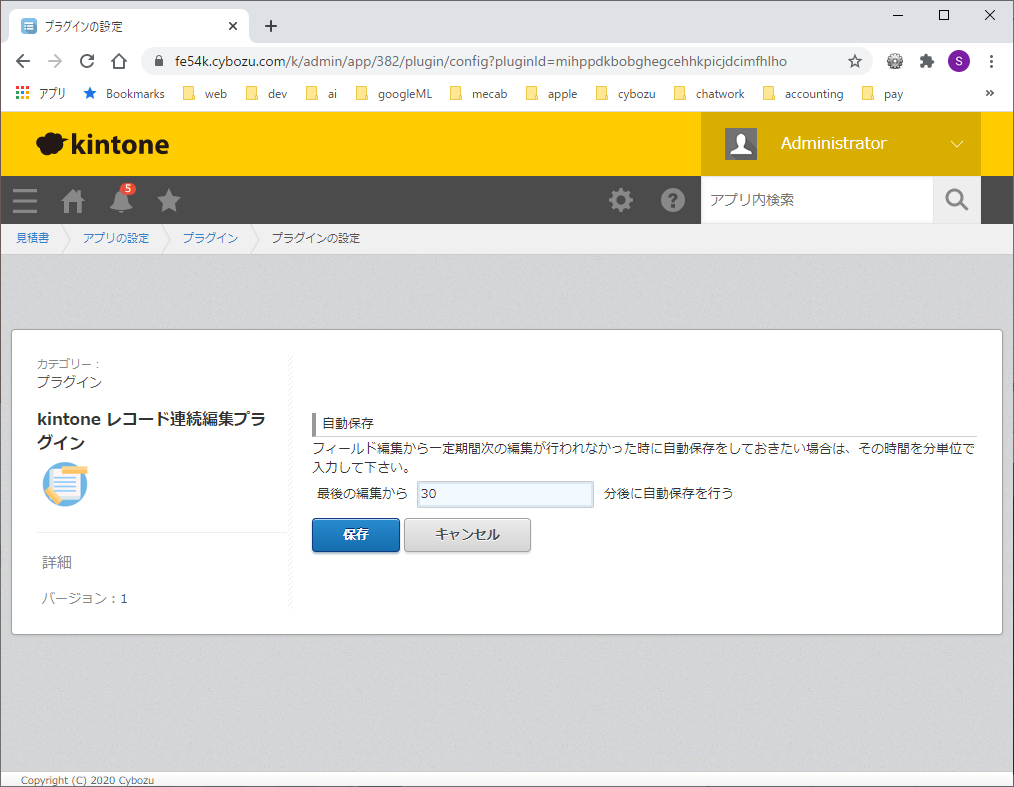Image resolution: width=1014 pixels, height=787 pixels.
Task: Maximize the Chrome window
Action: point(944,15)
